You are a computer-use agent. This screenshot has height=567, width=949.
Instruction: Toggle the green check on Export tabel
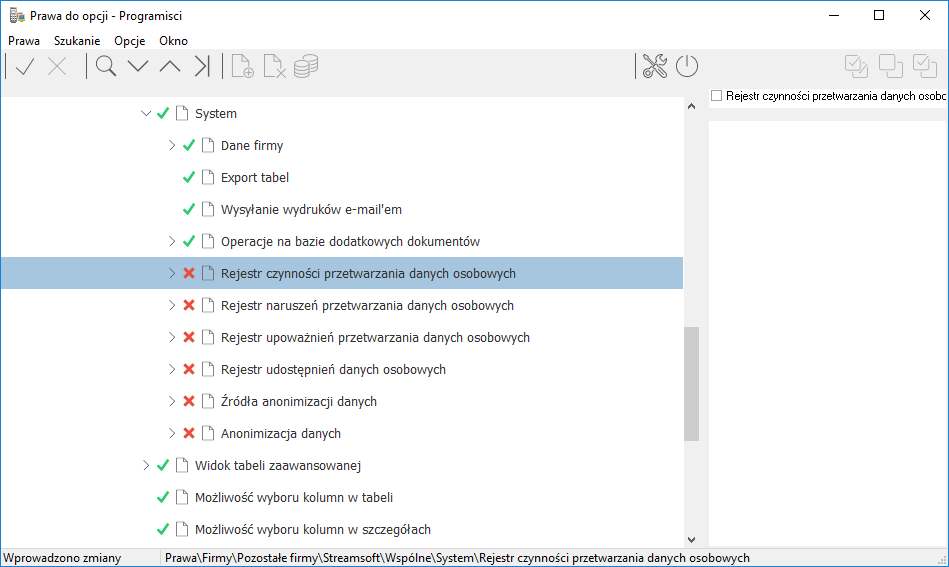189,177
